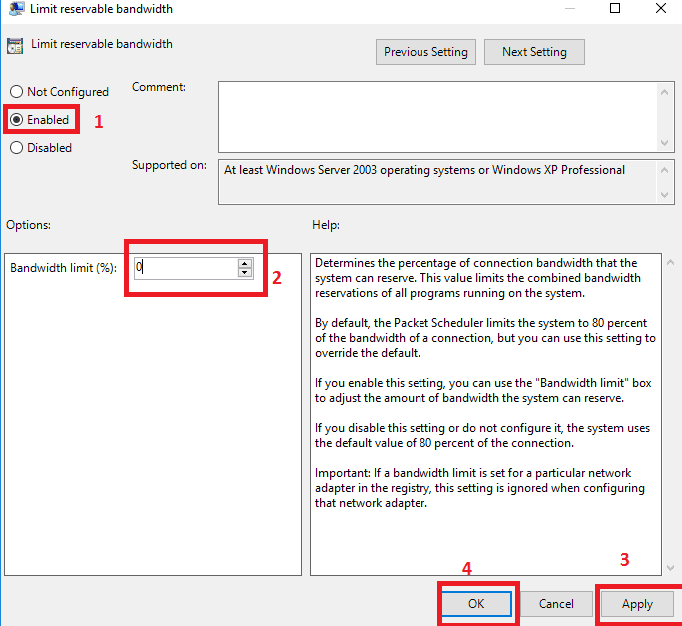The height and width of the screenshot is (626, 682).
Task: Select the Enabled radio button
Action: [x=16, y=120]
